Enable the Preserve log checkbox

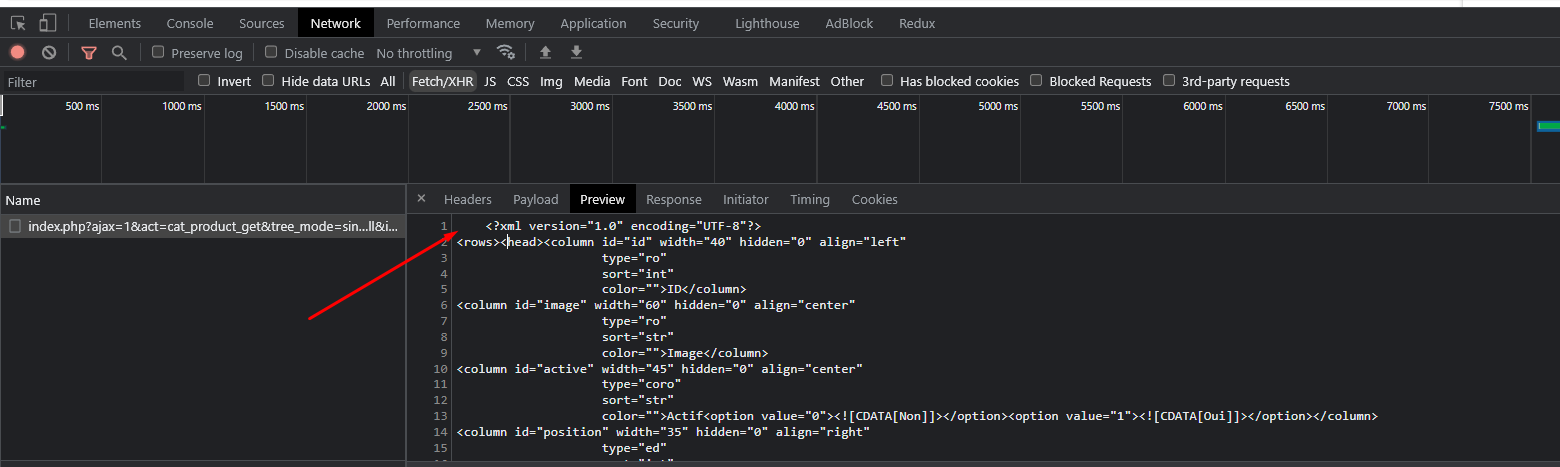[x=158, y=52]
